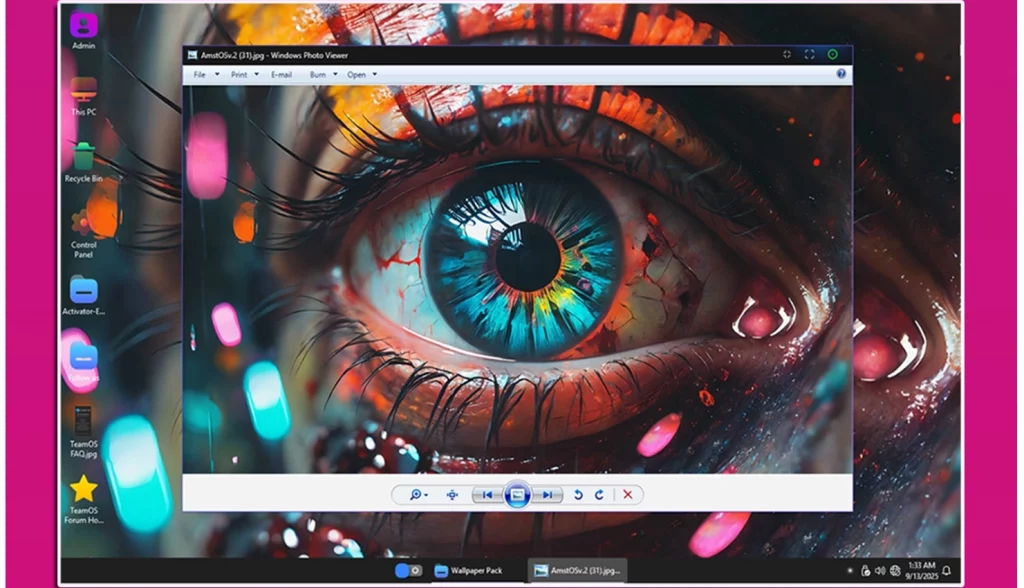Advance to the next photo
This screenshot has height=588, width=1024.
547,495
